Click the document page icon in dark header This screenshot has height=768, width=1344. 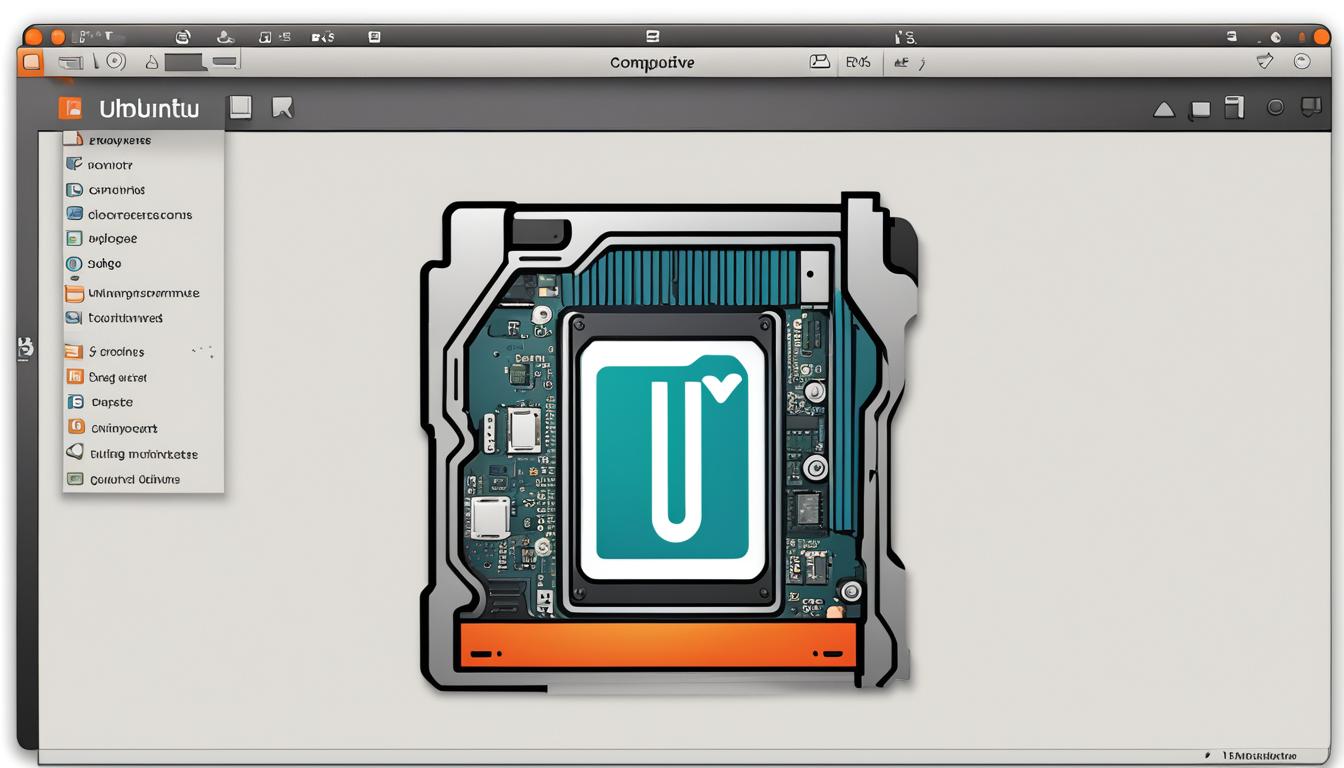tap(1235, 108)
